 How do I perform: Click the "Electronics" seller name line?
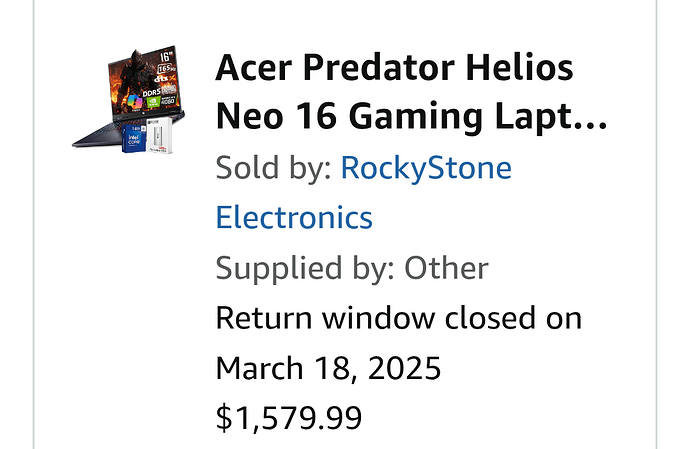(x=294, y=217)
